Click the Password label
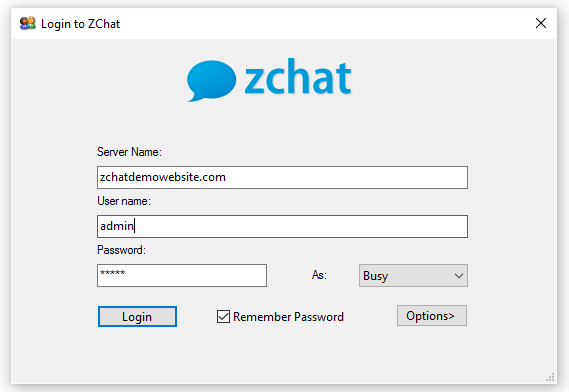The width and height of the screenshot is (569, 392). pos(121,250)
